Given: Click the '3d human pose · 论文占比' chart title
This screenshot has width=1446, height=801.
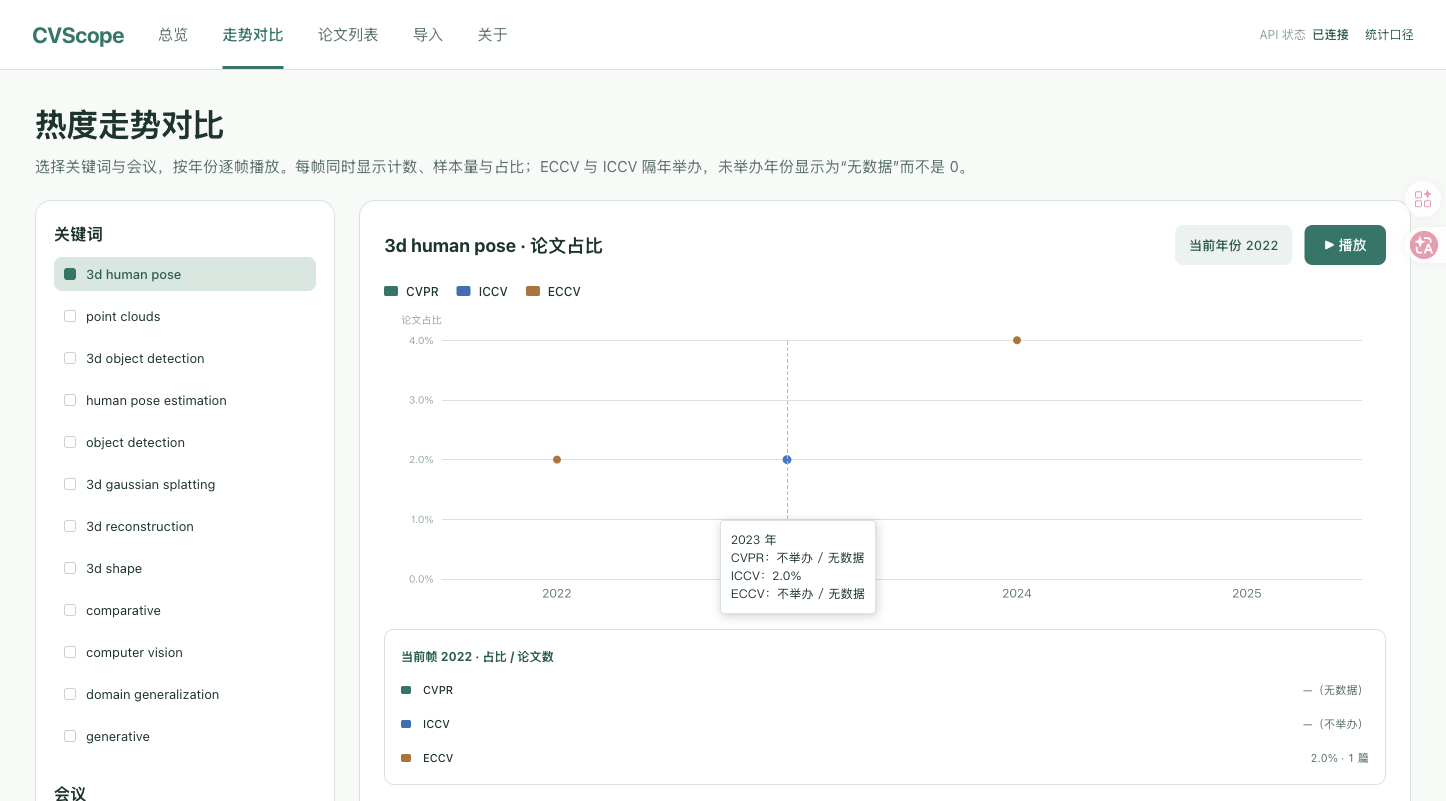Looking at the screenshot, I should pyautogui.click(x=493, y=246).
